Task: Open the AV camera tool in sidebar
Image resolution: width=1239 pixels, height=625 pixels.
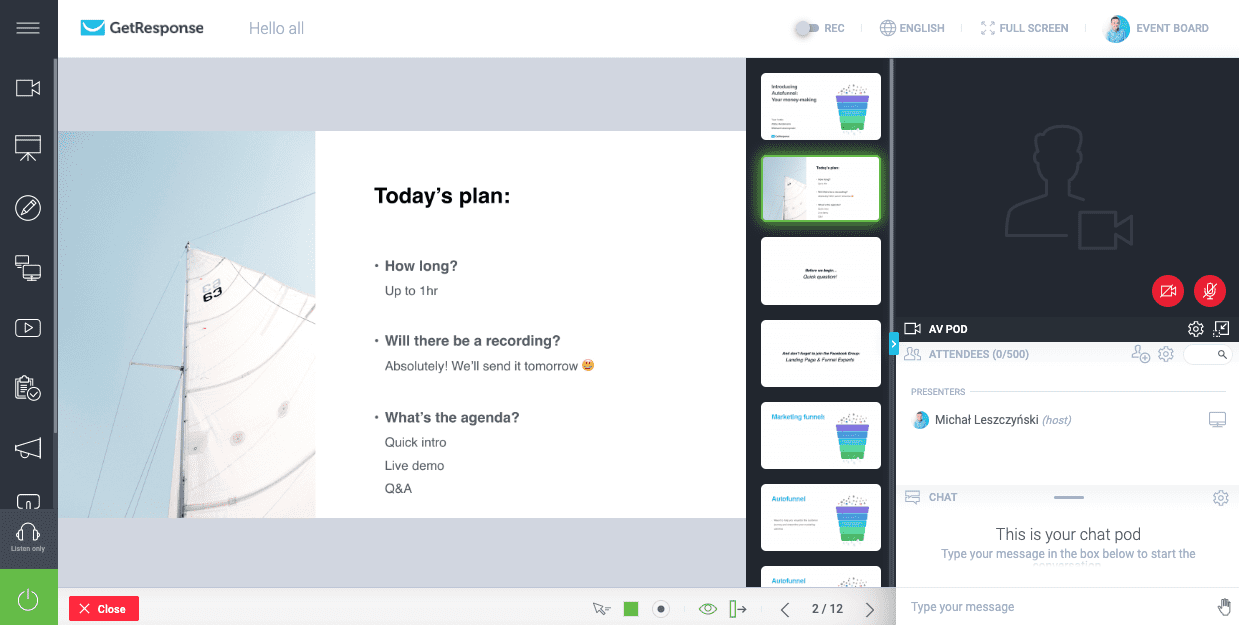Action: [28, 88]
